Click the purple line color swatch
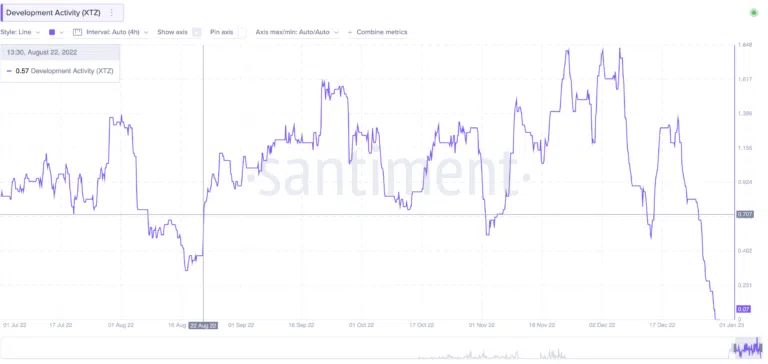The width and height of the screenshot is (768, 364). (52, 32)
